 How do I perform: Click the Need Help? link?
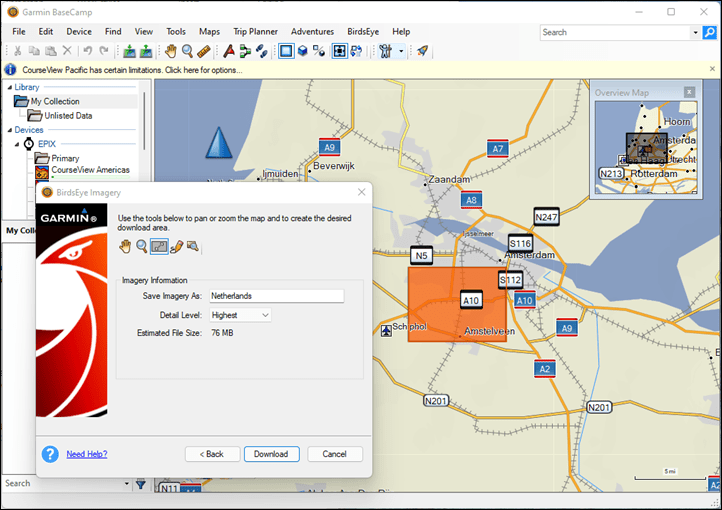point(87,454)
